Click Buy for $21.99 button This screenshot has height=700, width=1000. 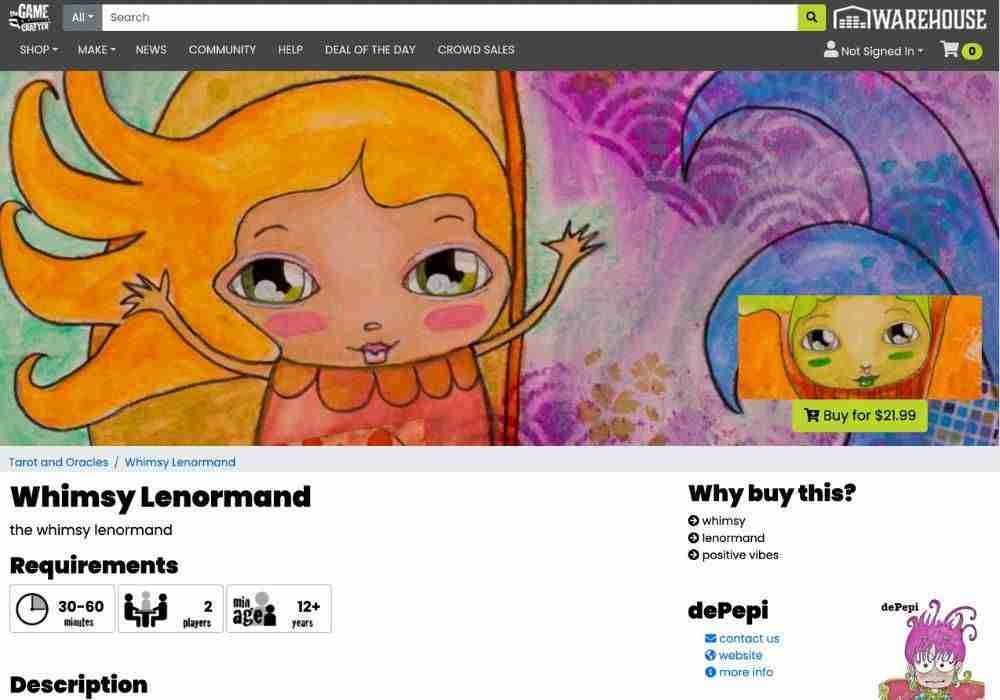859,416
